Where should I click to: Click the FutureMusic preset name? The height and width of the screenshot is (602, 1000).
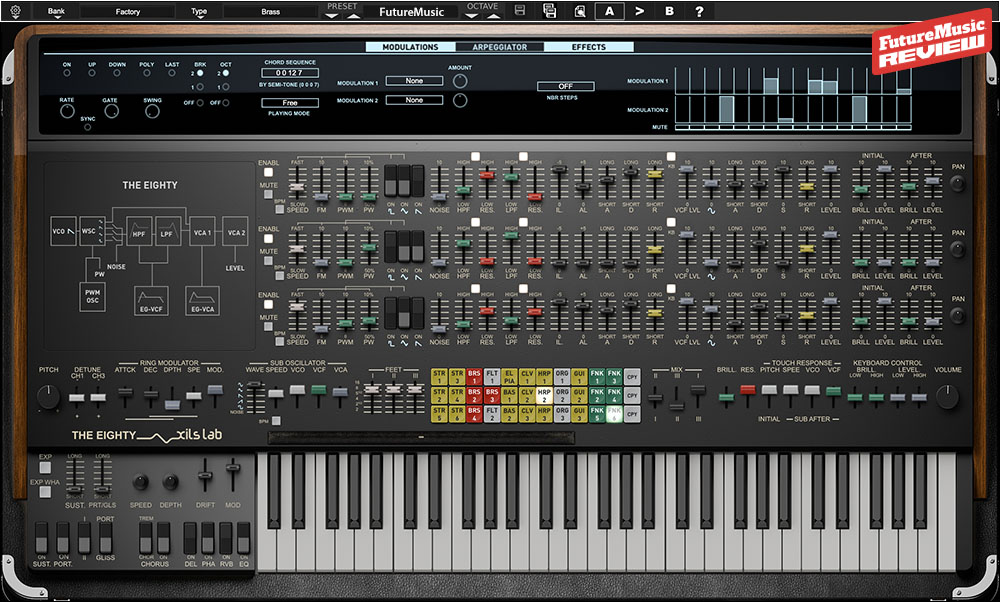point(411,11)
